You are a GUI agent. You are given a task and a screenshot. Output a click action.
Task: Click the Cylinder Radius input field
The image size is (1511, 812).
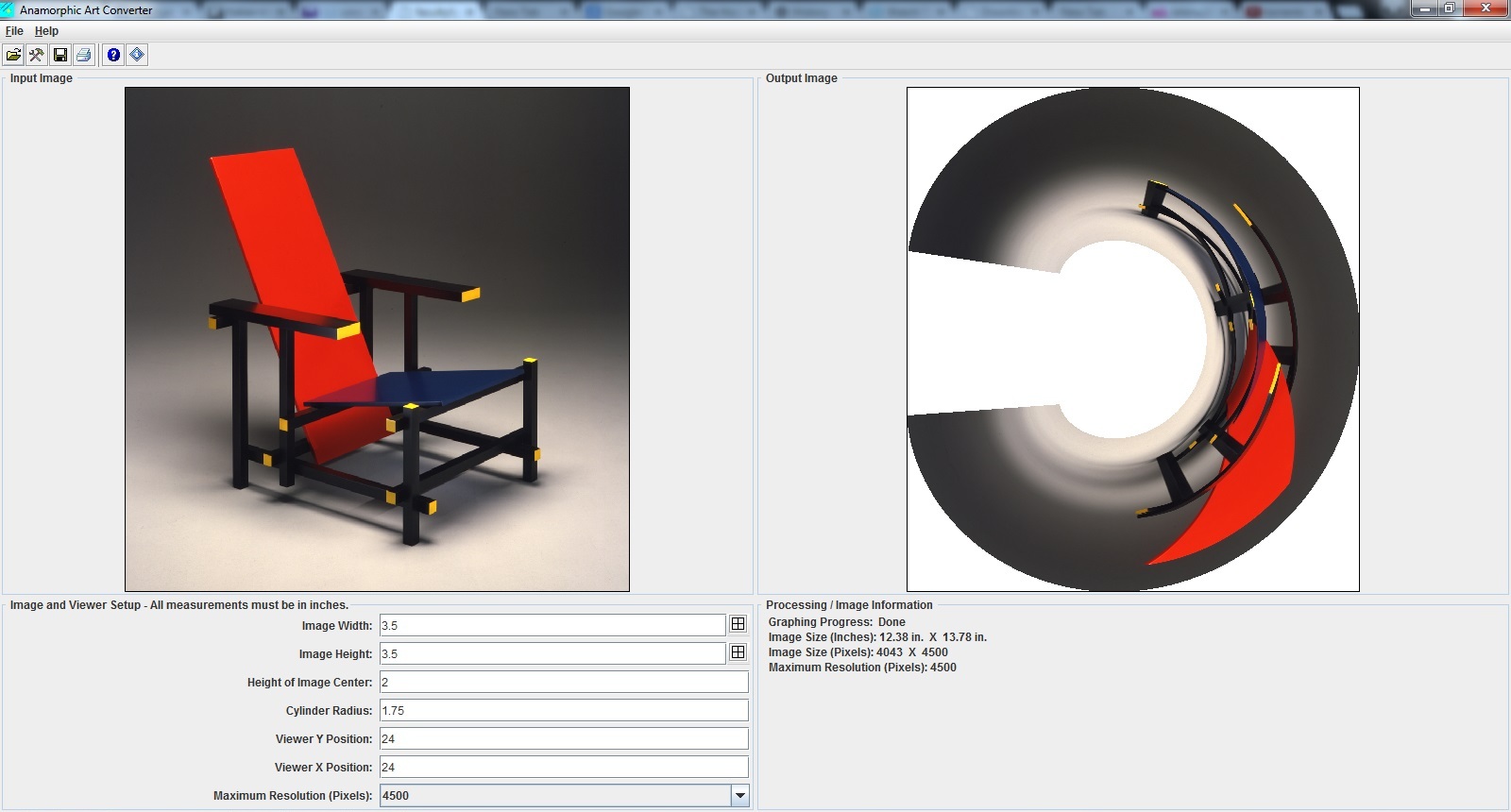point(564,710)
